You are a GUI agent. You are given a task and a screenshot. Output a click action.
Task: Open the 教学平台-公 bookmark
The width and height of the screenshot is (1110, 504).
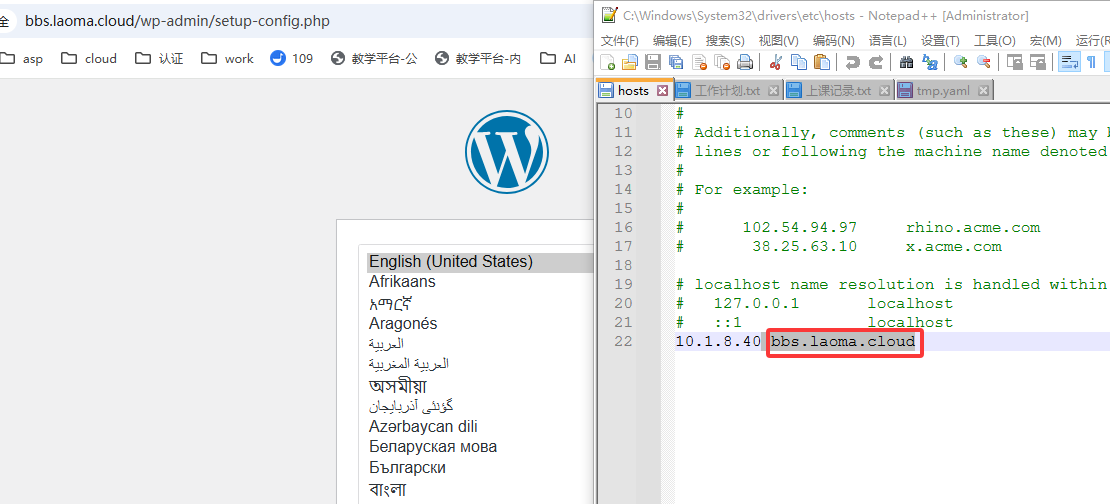pos(374,58)
